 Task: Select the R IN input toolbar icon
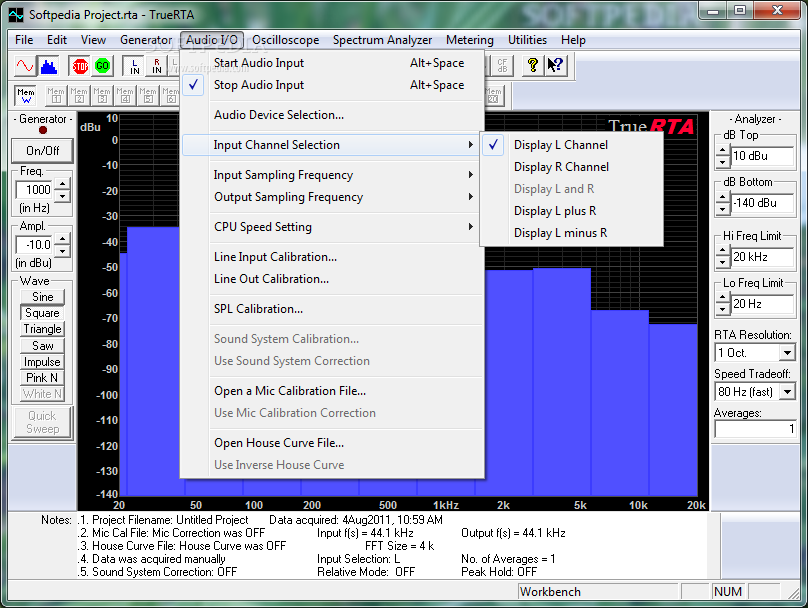[x=157, y=66]
